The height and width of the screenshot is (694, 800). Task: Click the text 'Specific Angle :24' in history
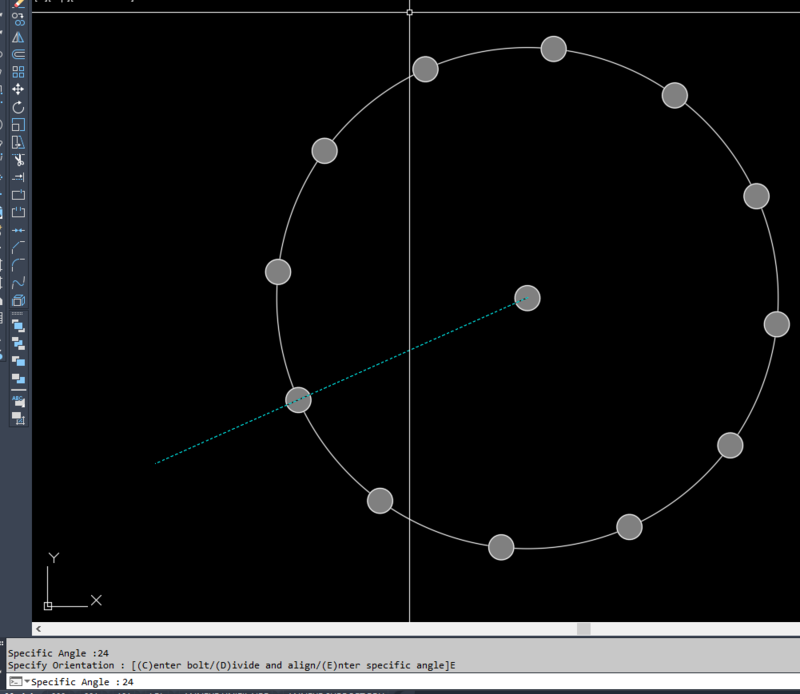pos(58,653)
